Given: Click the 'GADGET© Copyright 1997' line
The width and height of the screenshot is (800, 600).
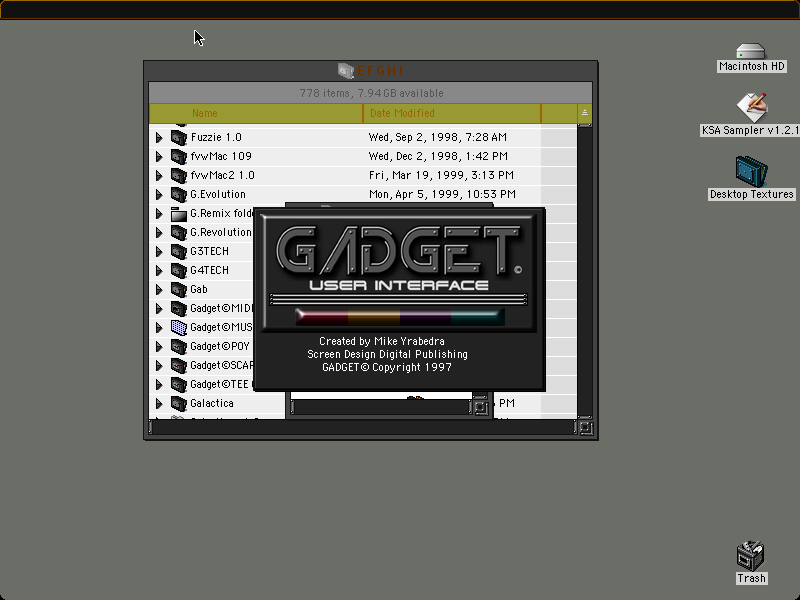Looking at the screenshot, I should click(387, 367).
